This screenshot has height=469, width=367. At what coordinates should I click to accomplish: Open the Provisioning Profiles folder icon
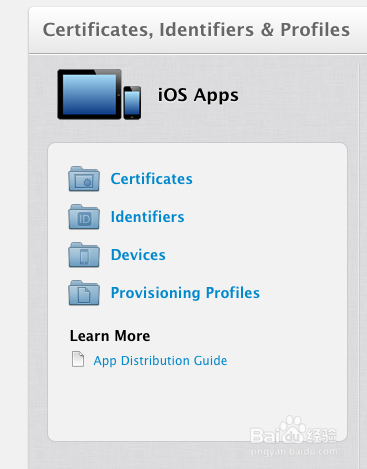pyautogui.click(x=84, y=293)
